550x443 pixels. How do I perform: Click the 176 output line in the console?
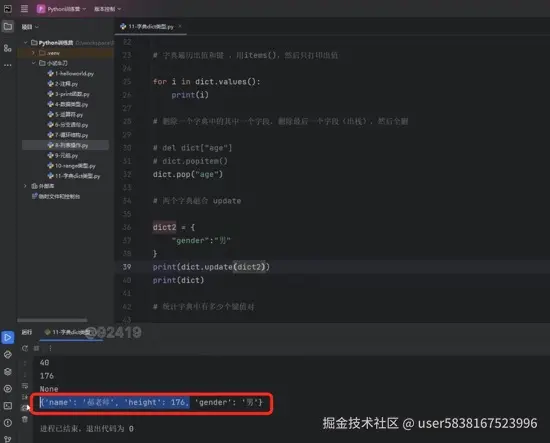click(47, 376)
